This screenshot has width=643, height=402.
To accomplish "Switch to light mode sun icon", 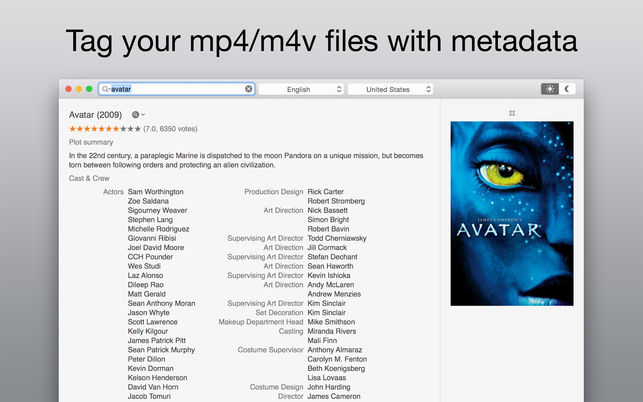I will tap(550, 89).
